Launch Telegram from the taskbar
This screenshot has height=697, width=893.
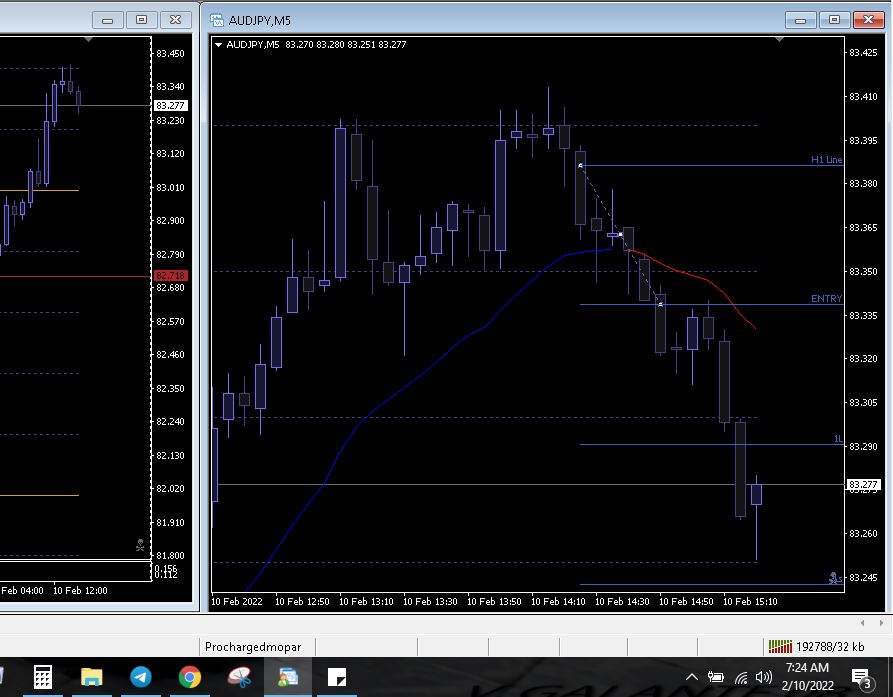point(141,677)
